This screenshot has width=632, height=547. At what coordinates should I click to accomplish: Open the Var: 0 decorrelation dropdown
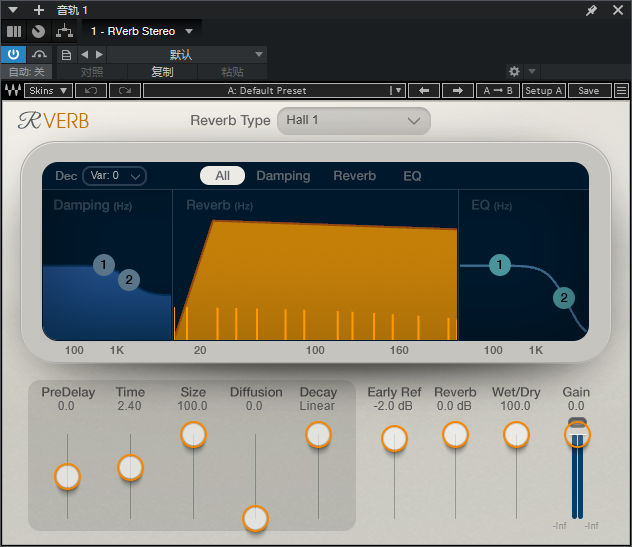[114, 176]
